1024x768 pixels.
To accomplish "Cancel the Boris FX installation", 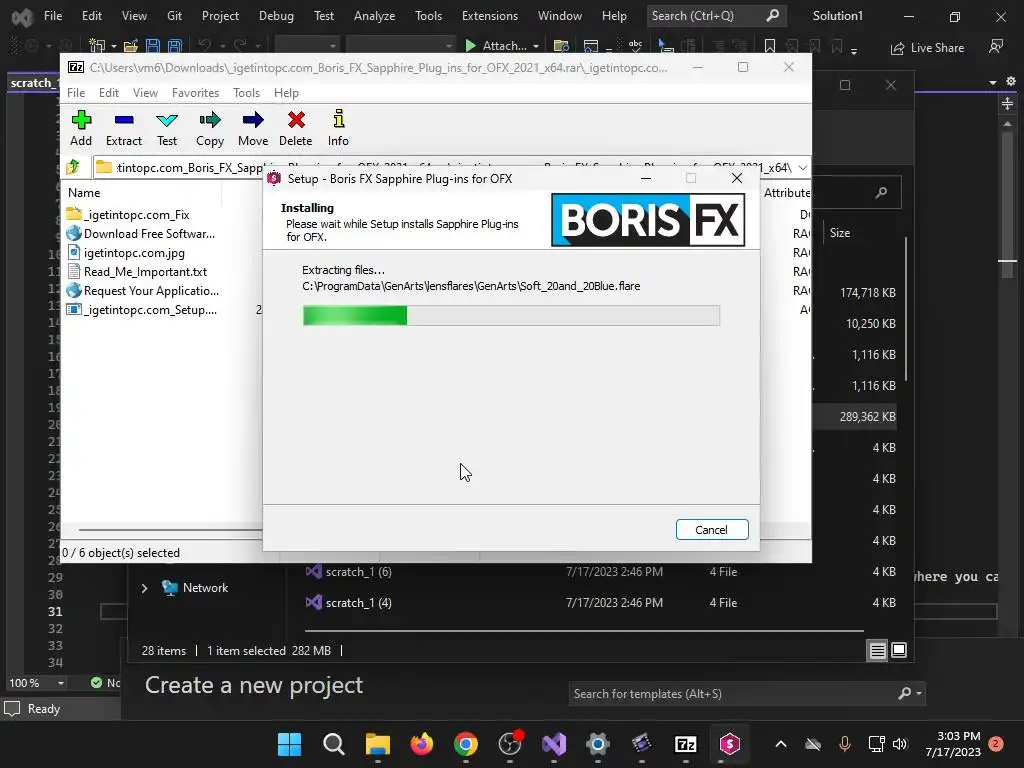I will click(x=712, y=530).
